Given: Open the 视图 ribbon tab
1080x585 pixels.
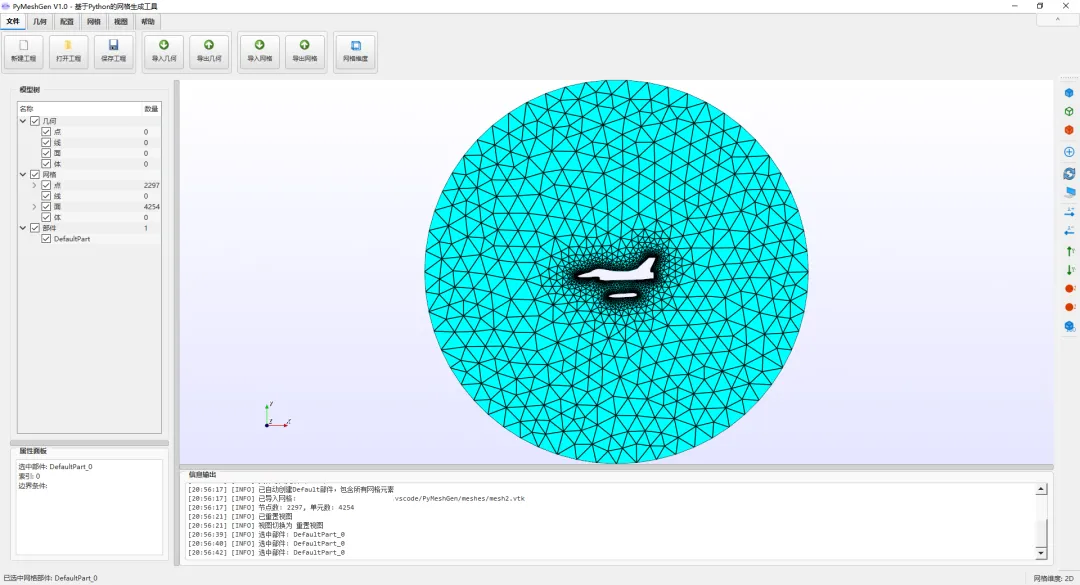Looking at the screenshot, I should [x=121, y=21].
